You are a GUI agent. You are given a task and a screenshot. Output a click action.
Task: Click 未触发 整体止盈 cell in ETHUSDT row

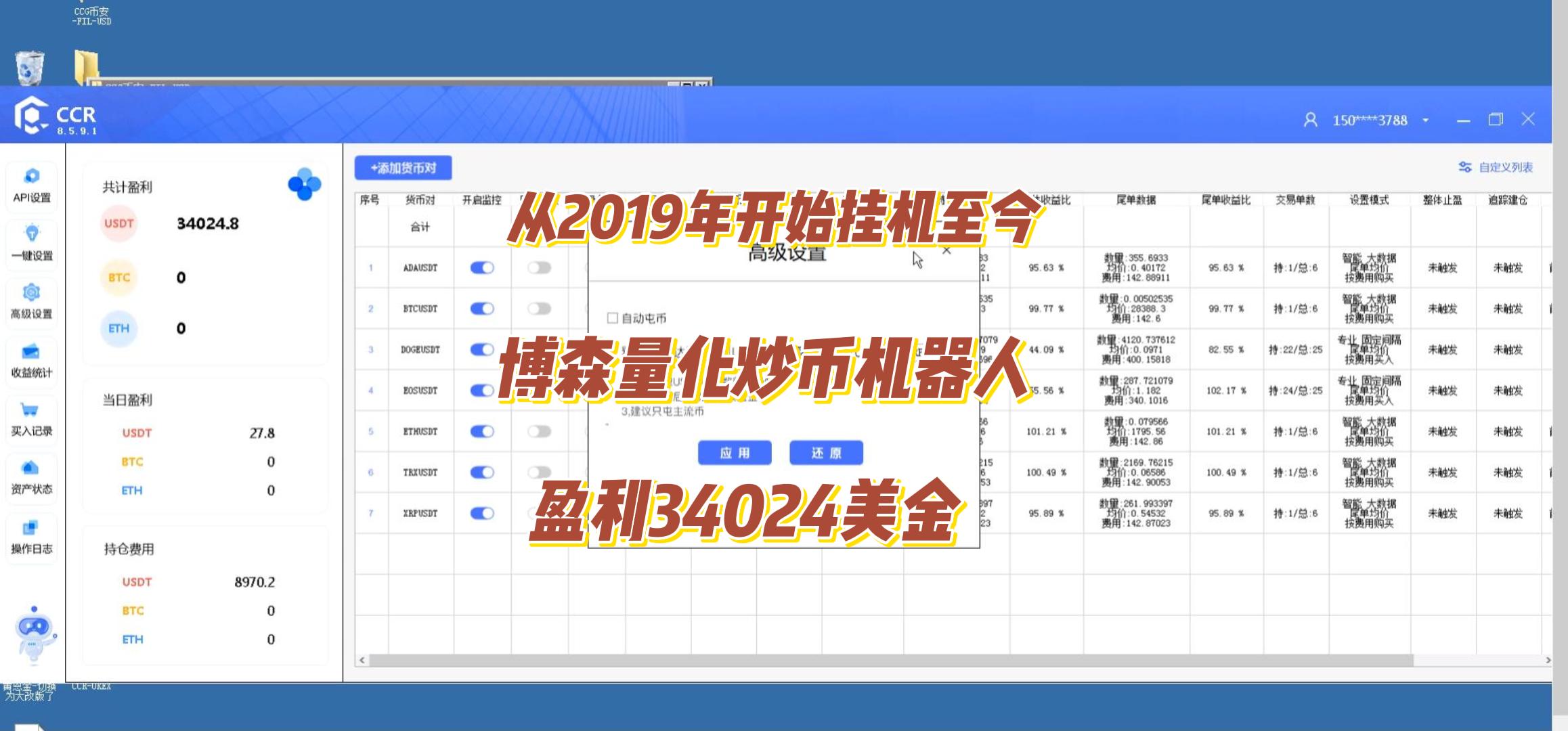click(x=1442, y=432)
